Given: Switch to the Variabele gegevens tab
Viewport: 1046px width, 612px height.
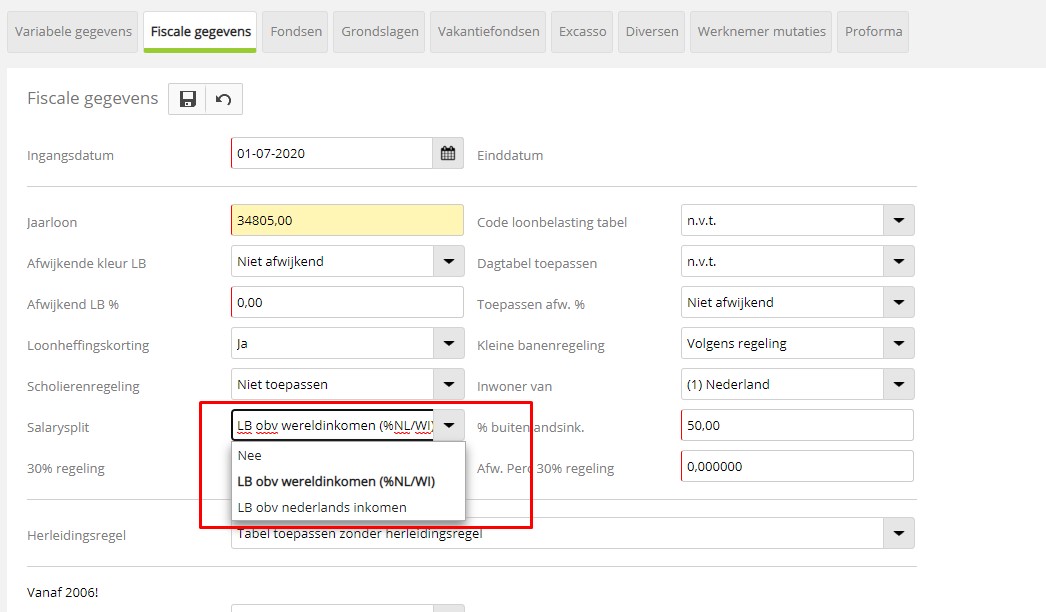Looking at the screenshot, I should (74, 31).
